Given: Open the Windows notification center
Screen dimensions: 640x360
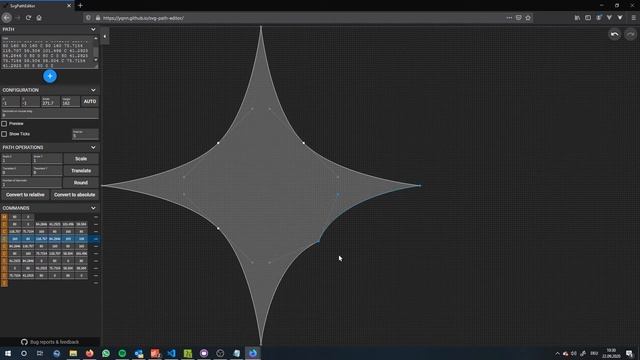Looking at the screenshot, I should (629, 353).
